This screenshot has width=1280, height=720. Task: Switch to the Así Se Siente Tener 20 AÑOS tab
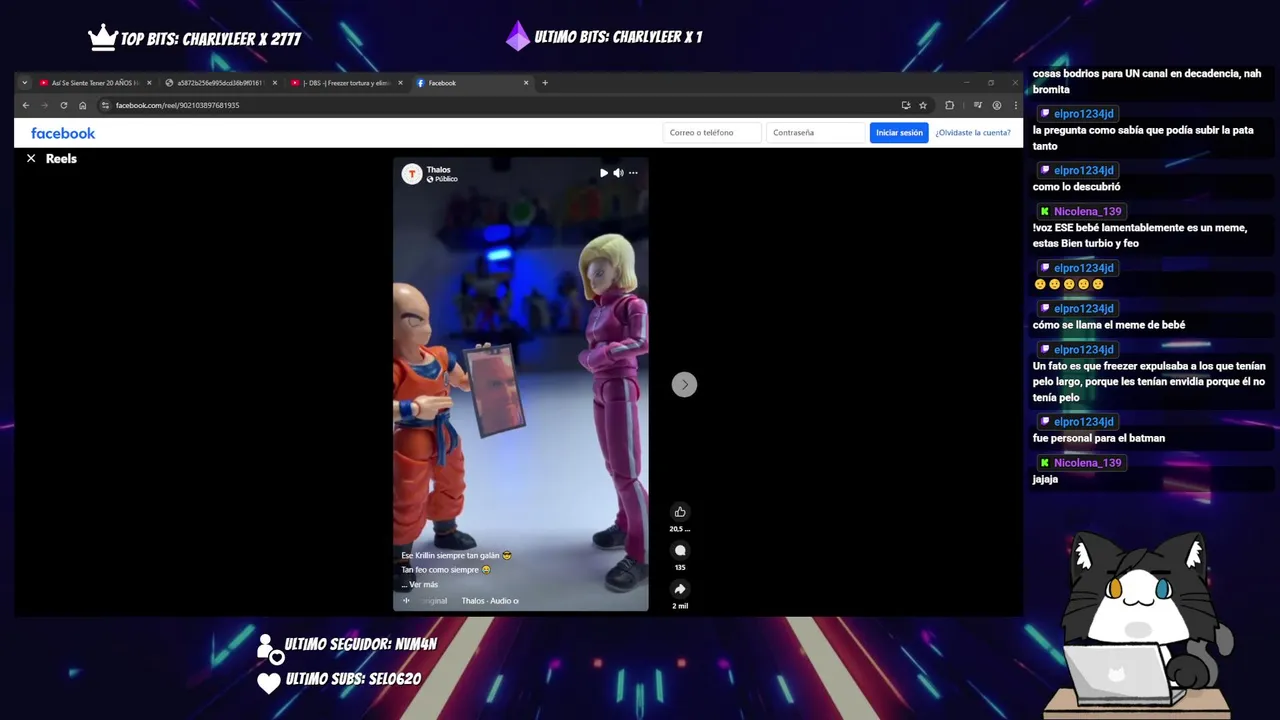click(95, 83)
